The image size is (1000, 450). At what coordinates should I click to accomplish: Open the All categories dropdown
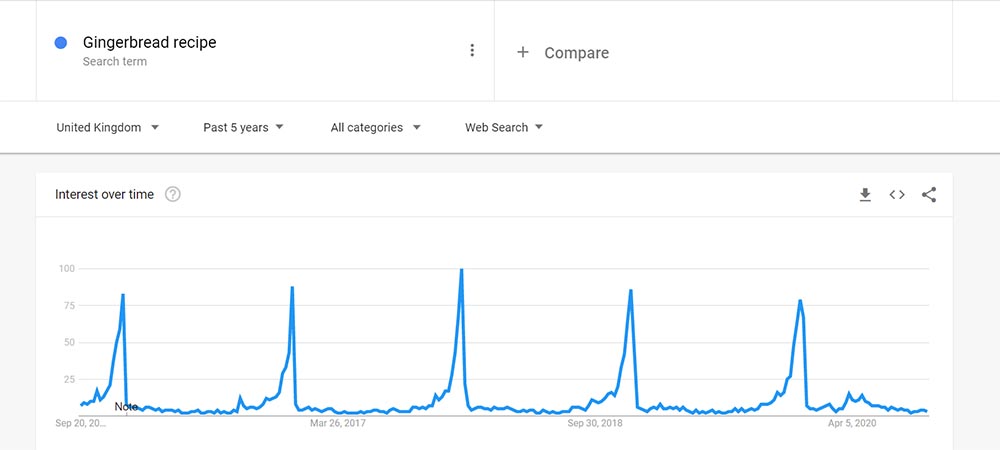375,127
